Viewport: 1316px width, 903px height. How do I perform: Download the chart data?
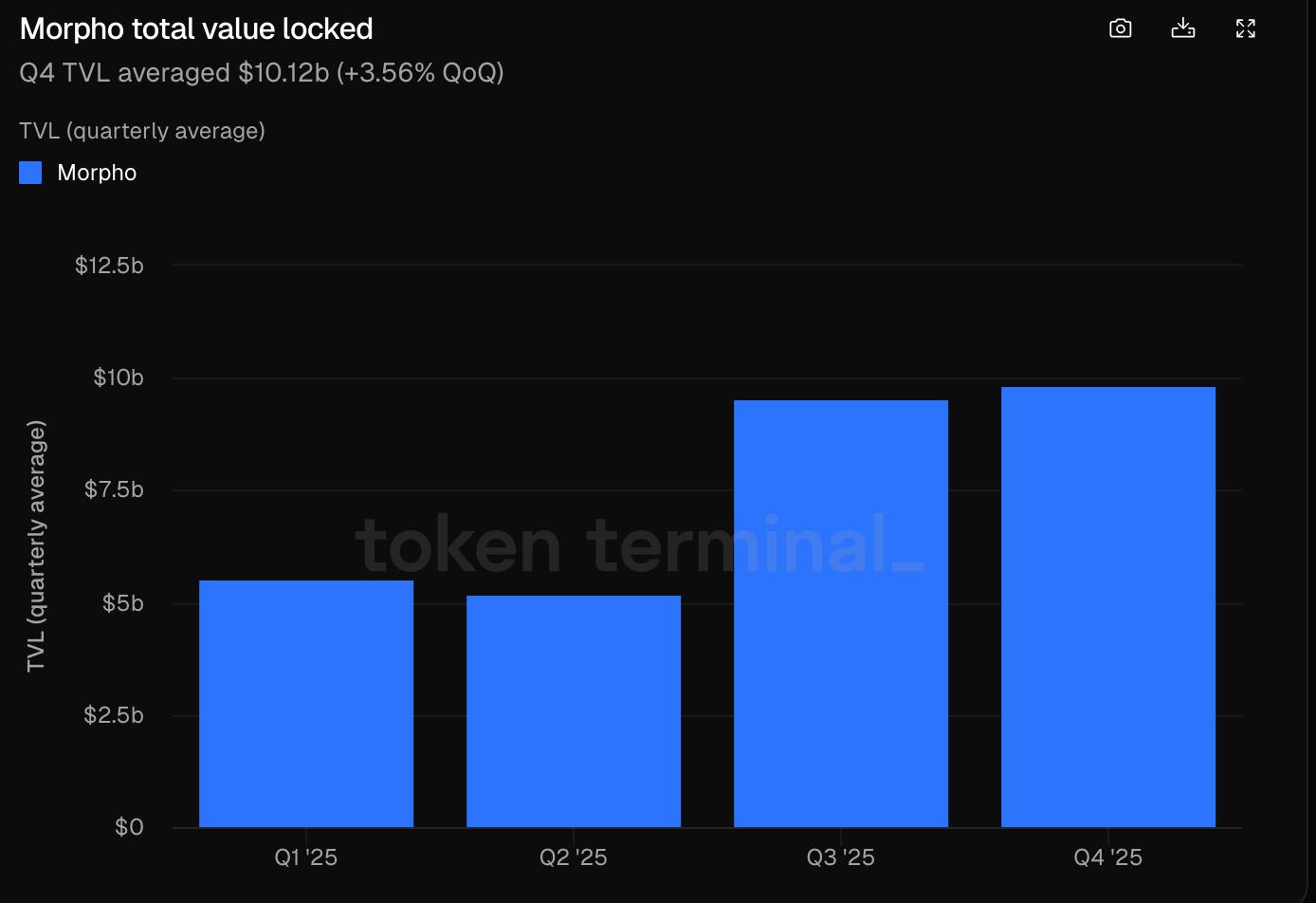coord(1183,28)
